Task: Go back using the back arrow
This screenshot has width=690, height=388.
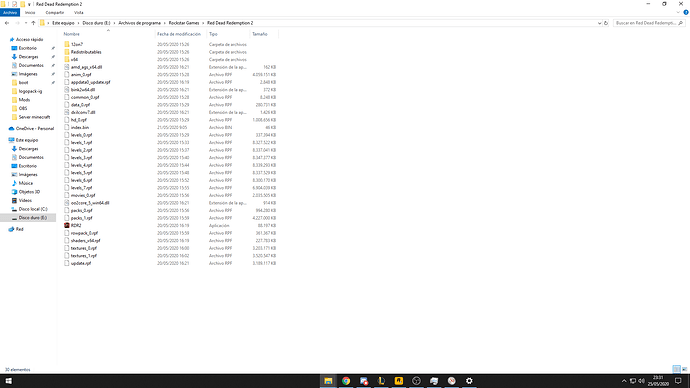Action: click(7, 23)
